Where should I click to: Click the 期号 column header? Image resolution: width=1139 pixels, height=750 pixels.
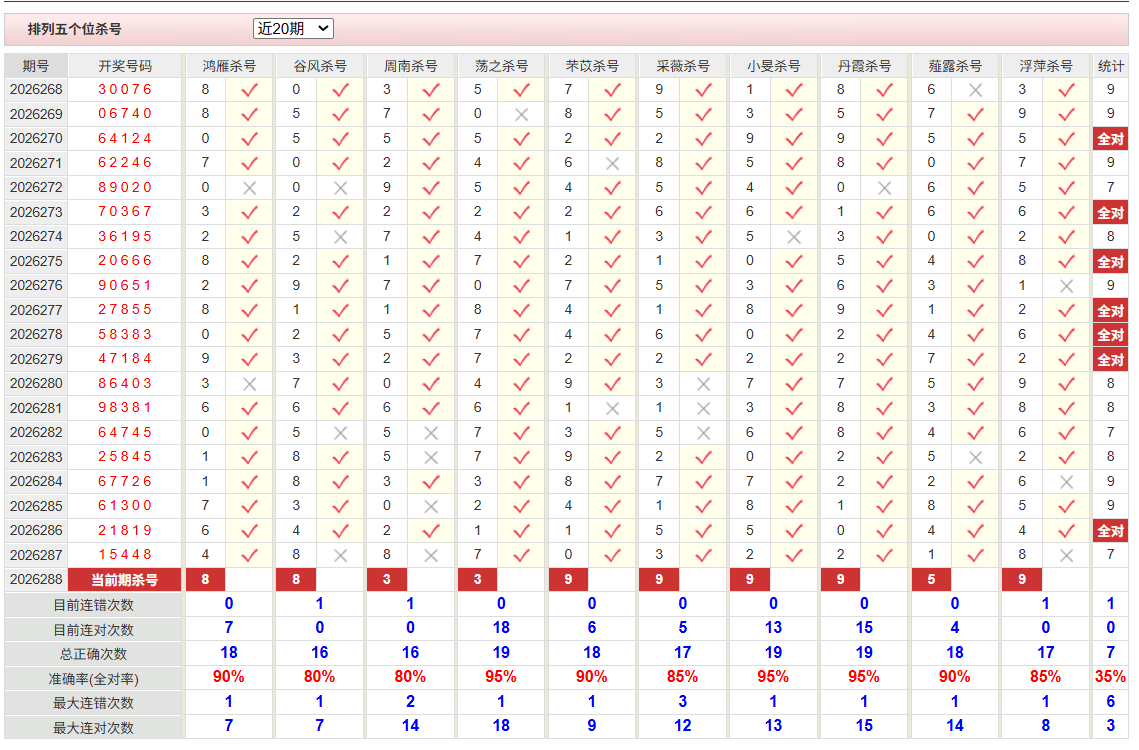pyautogui.click(x=36, y=66)
